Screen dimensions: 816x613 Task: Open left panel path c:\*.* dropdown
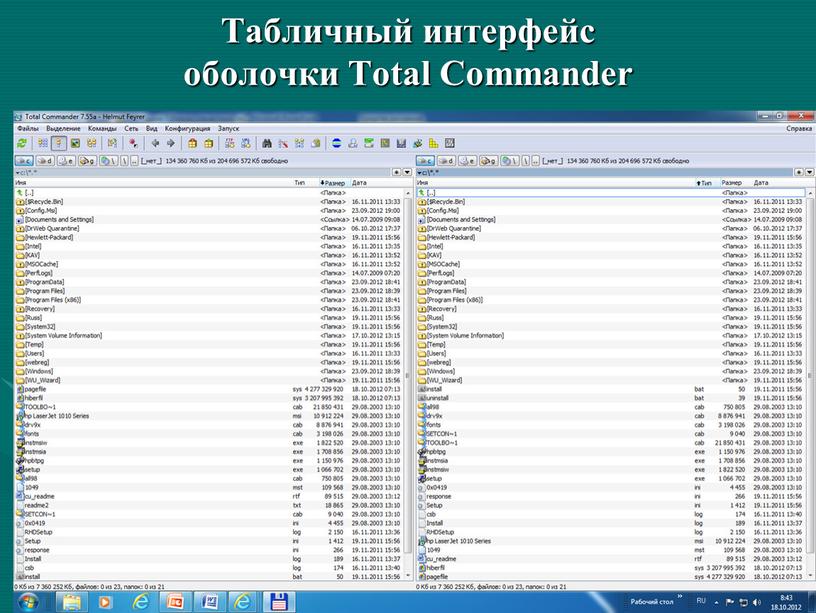pyautogui.click(x=26, y=172)
